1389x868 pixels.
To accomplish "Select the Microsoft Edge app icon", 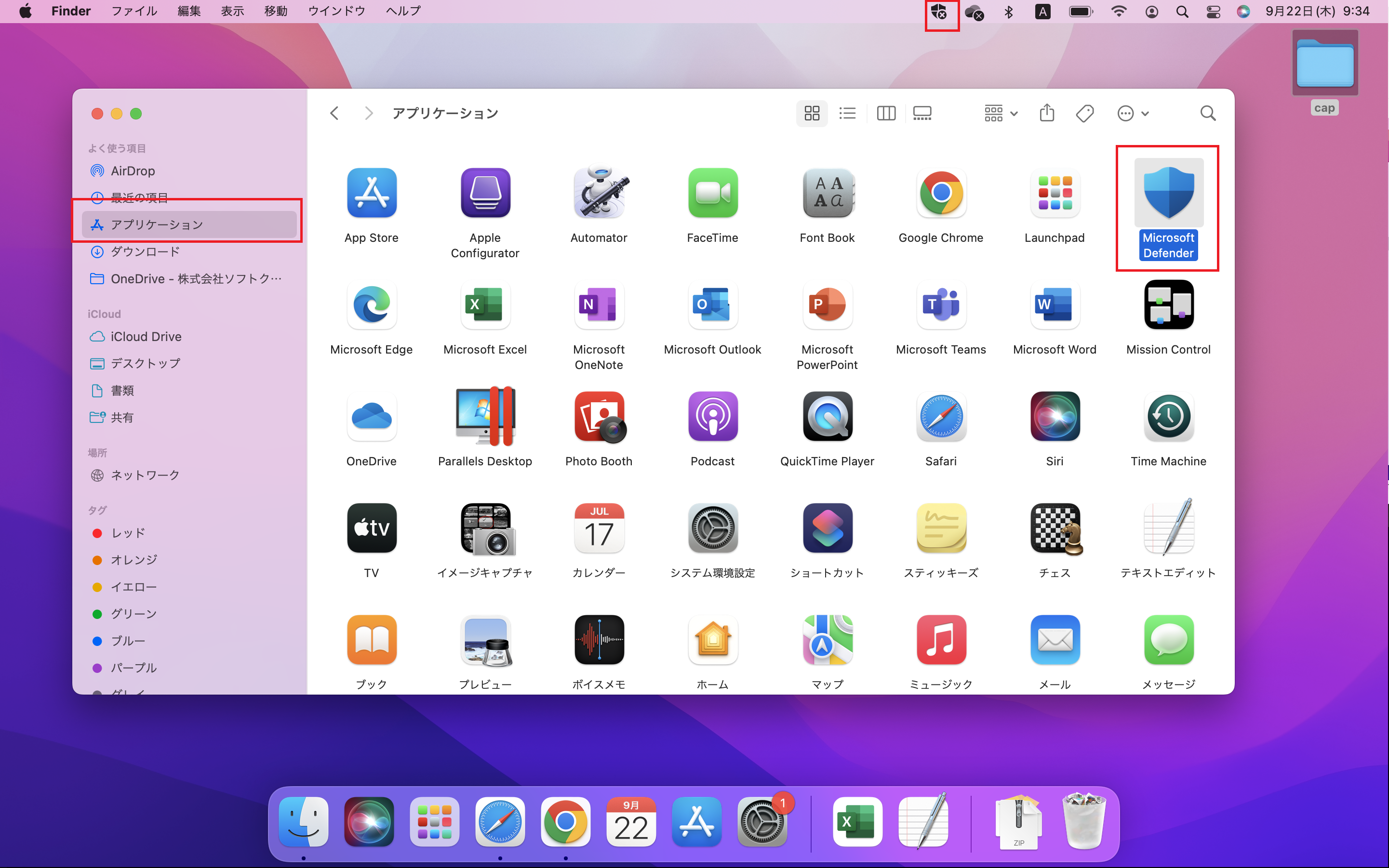I will [x=372, y=305].
